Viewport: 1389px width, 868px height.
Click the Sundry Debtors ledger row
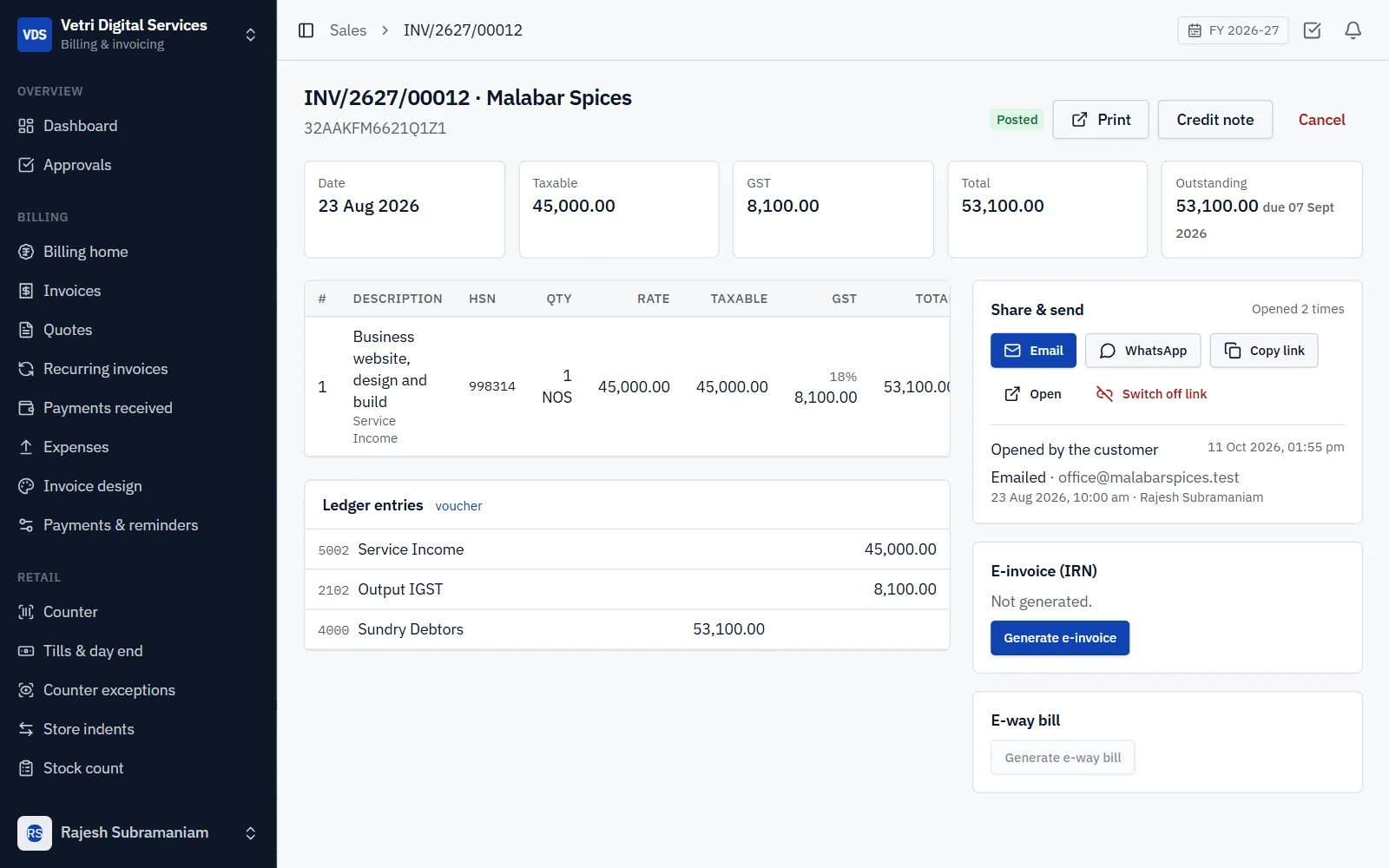point(627,629)
